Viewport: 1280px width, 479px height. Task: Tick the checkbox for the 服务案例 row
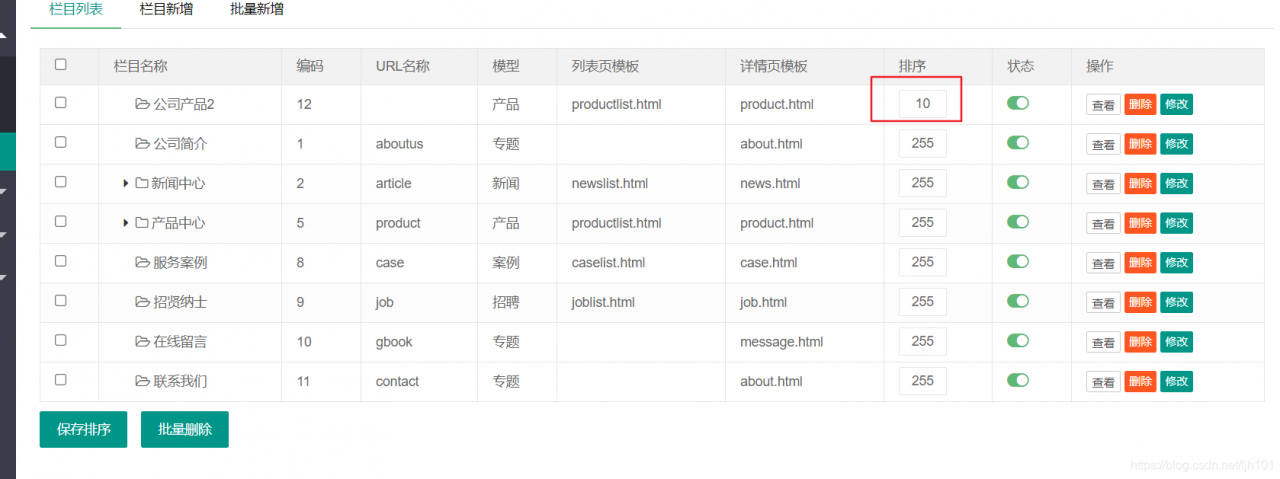[x=60, y=261]
